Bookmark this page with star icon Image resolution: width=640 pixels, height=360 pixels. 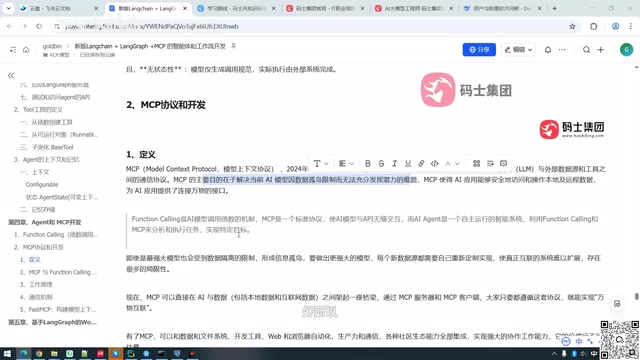coord(572,26)
